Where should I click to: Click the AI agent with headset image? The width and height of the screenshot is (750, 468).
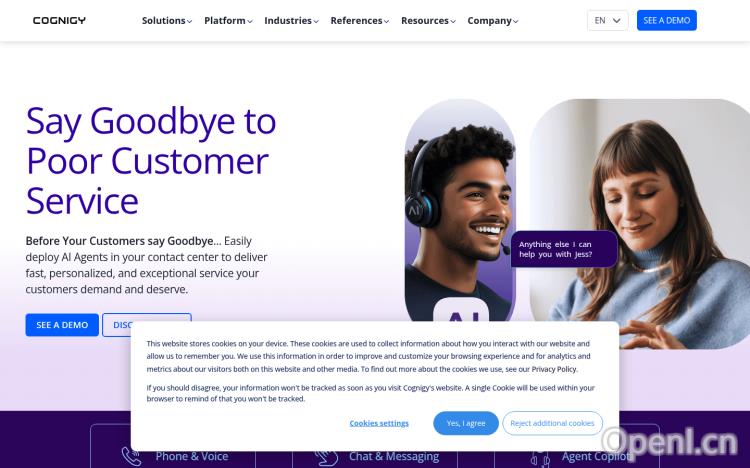[x=460, y=211]
